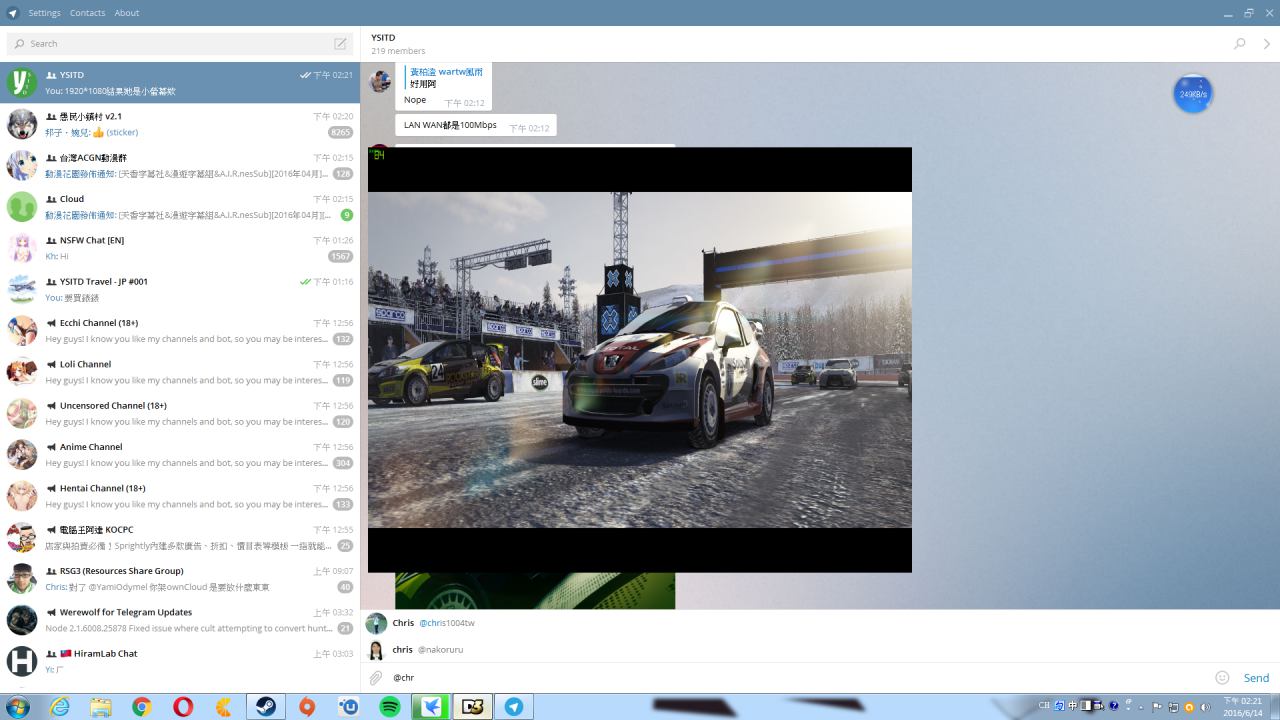Click the message input box containing @chr
This screenshot has width=1280, height=720.
click(x=790, y=678)
